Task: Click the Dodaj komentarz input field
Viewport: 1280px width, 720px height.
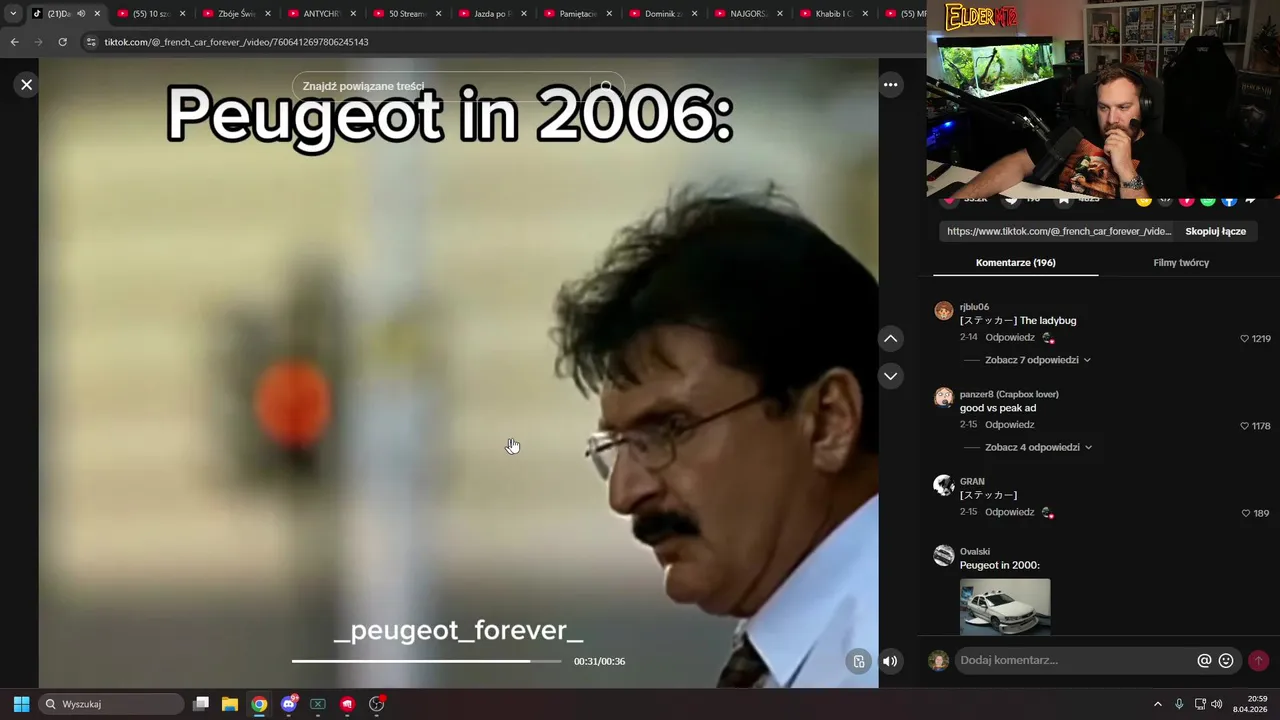Action: [x=1075, y=660]
